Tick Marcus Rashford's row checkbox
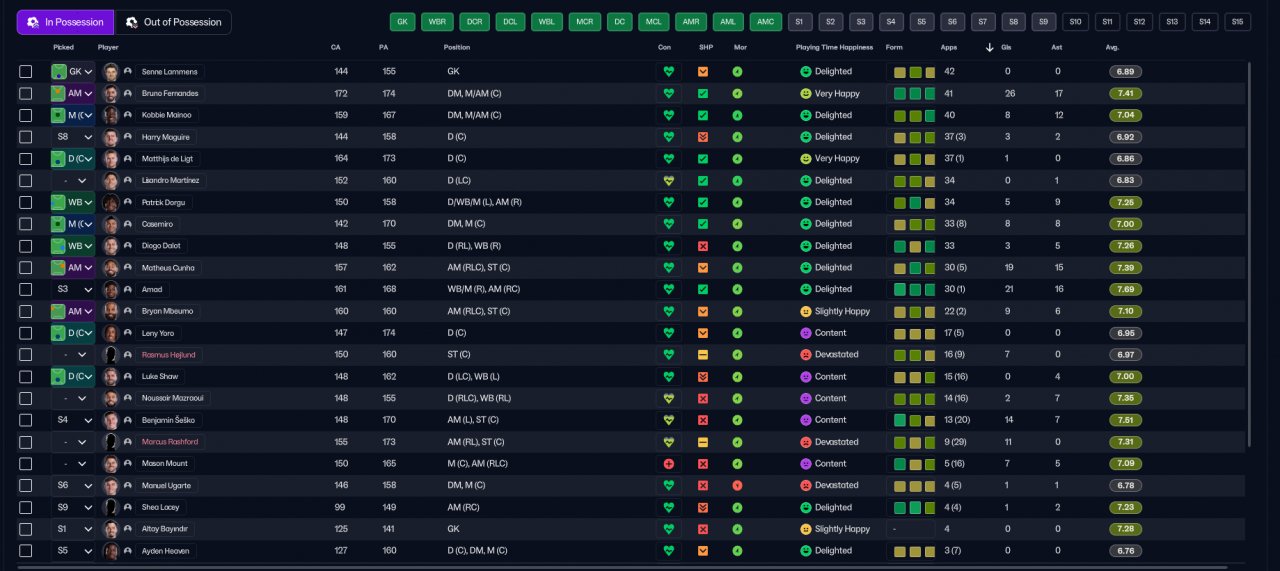1280x571 pixels. 25,442
